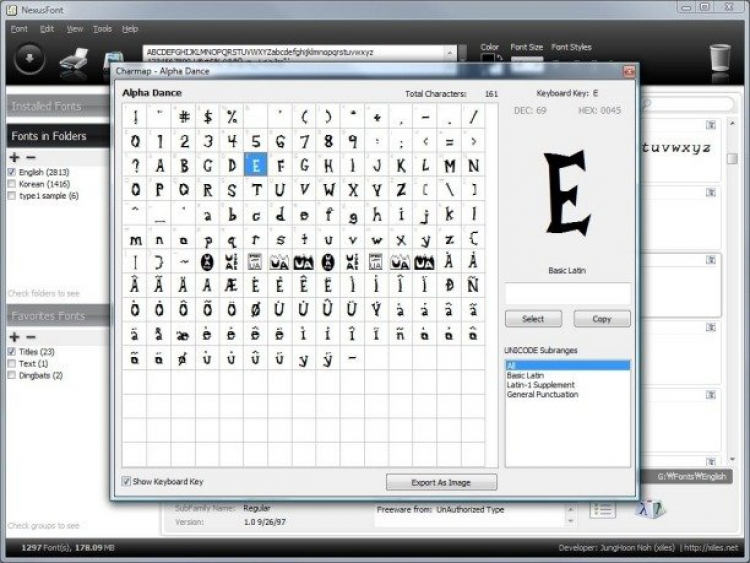Select the lowercase k character cell
The height and width of the screenshot is (563, 750).
pyautogui.click(x=449, y=214)
